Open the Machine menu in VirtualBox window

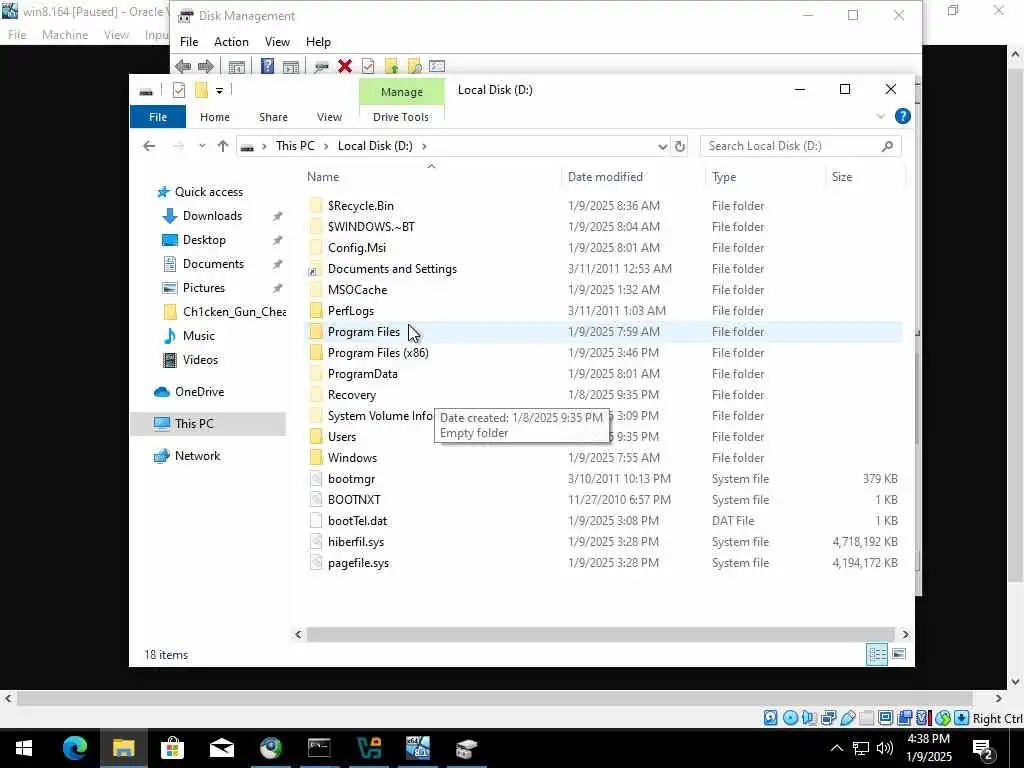(x=65, y=35)
